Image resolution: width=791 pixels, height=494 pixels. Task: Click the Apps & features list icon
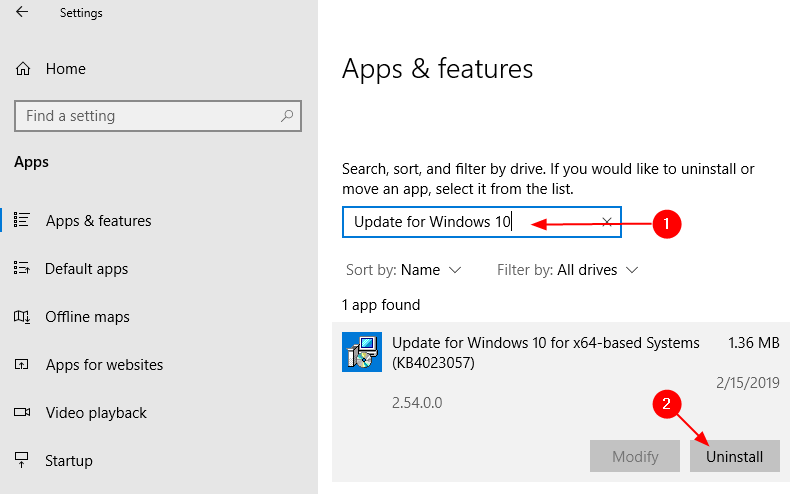22,220
